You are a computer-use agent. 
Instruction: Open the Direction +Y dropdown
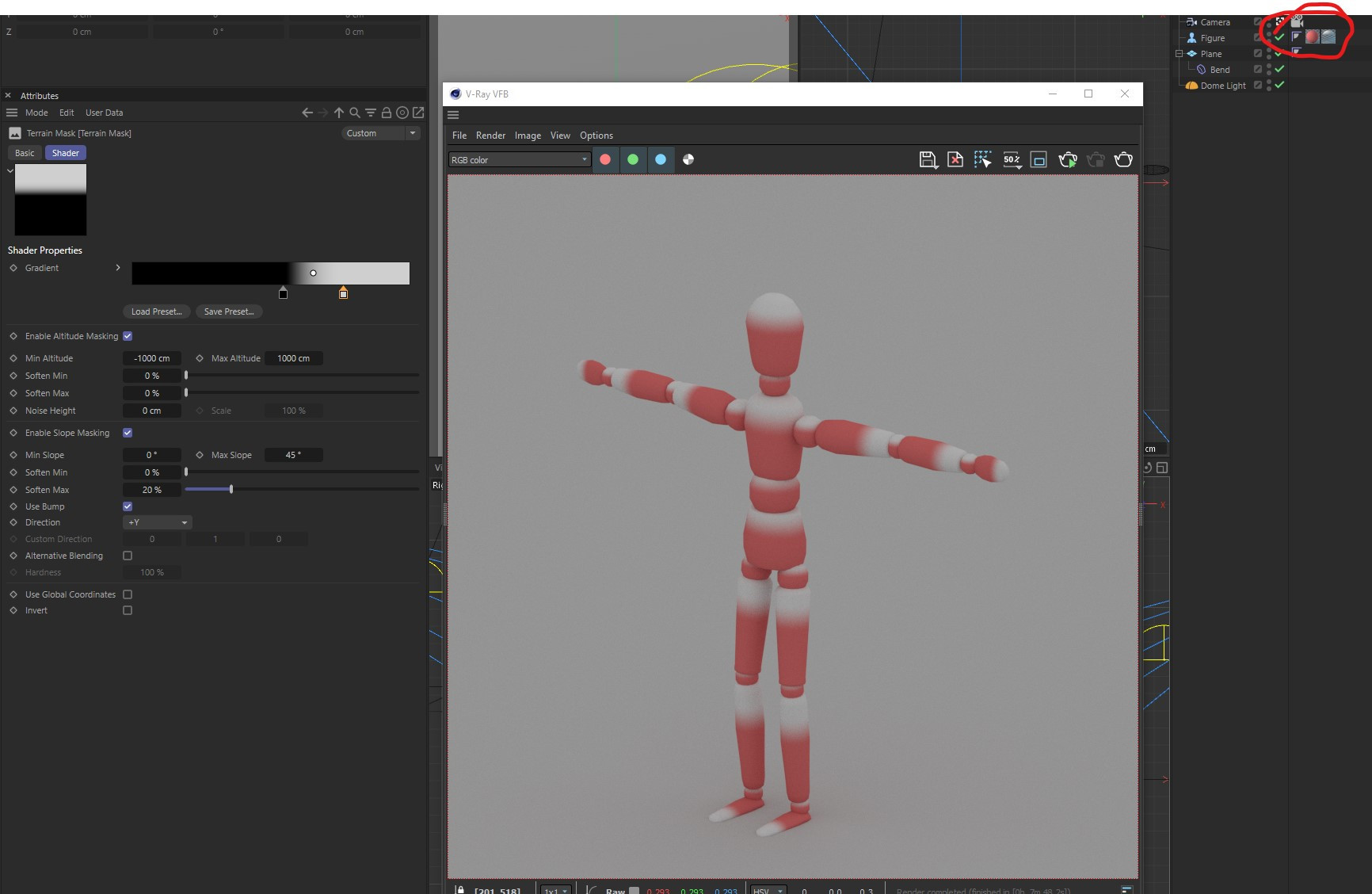(158, 522)
